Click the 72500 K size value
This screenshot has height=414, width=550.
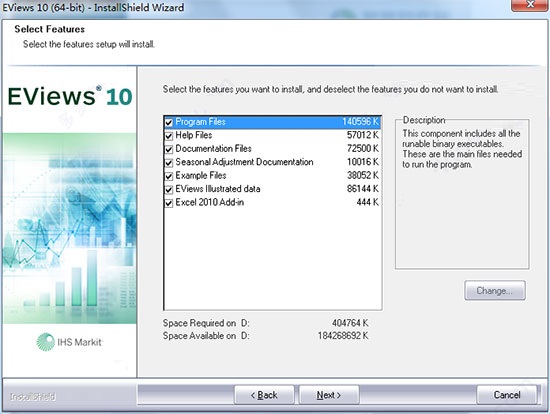[363, 148]
